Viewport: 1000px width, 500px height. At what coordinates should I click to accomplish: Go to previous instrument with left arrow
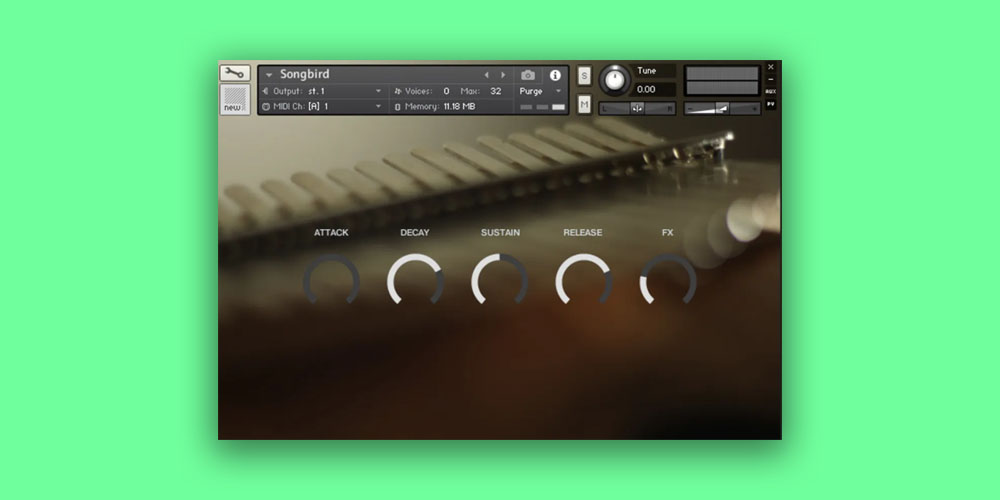pos(487,75)
